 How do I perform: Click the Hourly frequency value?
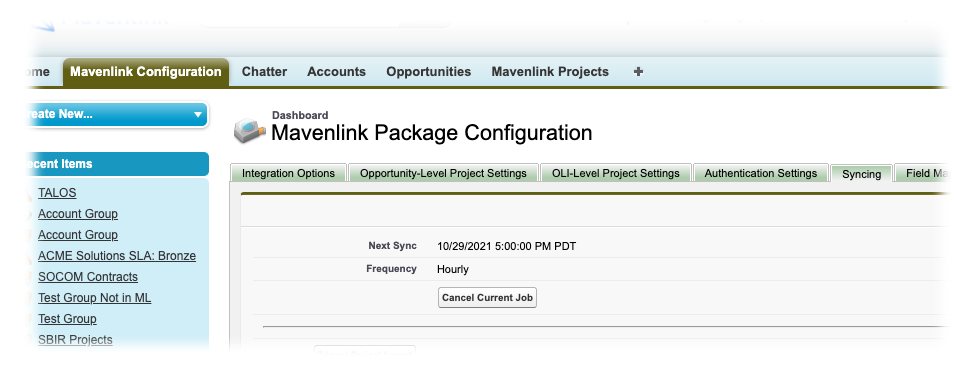[453, 269]
